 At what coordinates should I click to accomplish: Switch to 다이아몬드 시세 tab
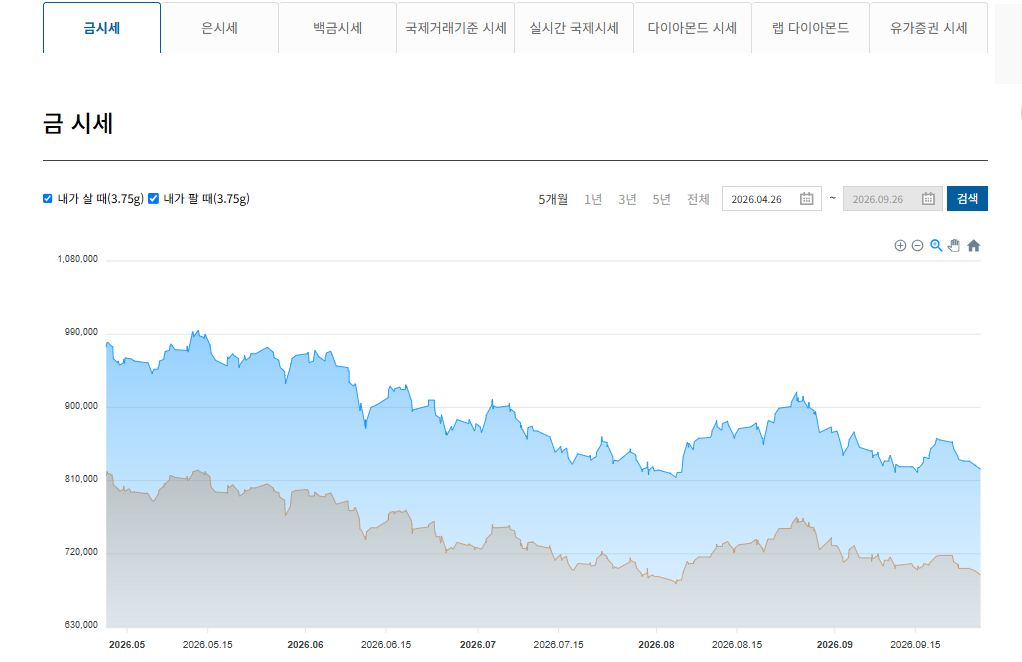pyautogui.click(x=692, y=28)
